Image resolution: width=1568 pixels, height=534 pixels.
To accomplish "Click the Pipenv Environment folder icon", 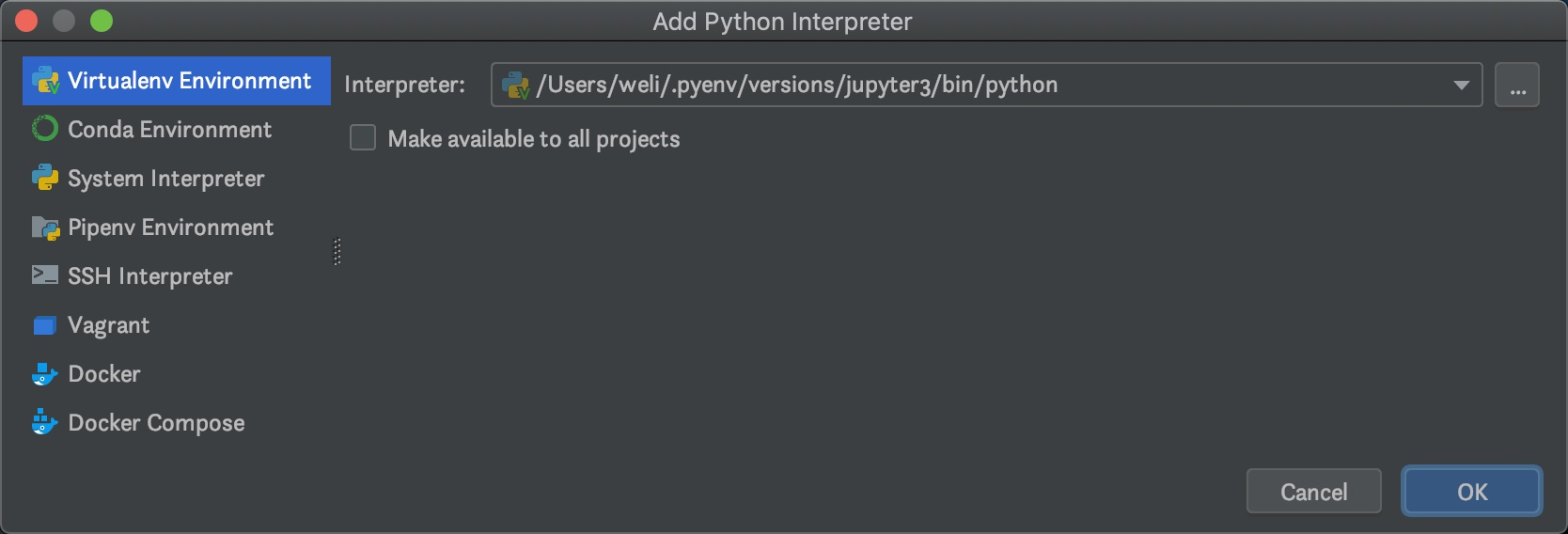I will [x=45, y=228].
